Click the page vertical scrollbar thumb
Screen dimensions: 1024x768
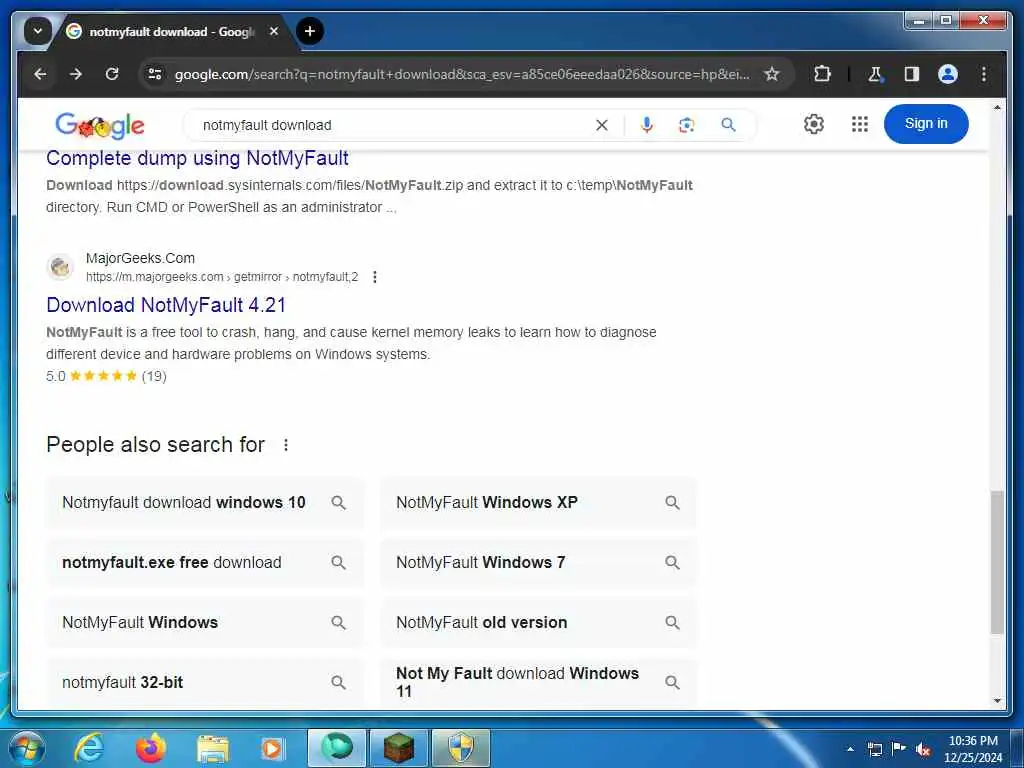pos(997,562)
